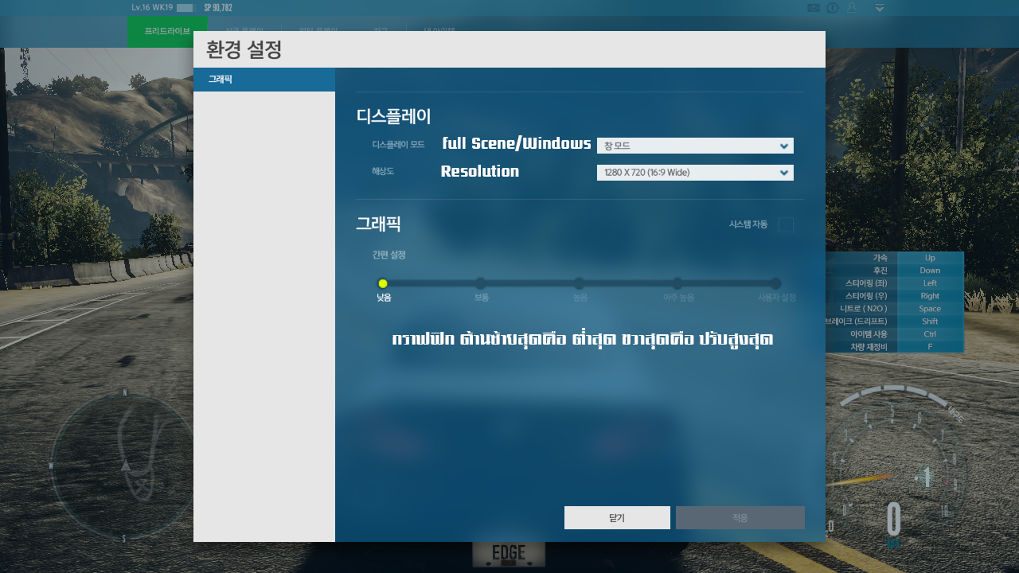
Task: Select the 보통 graphics preset point
Action: pyautogui.click(x=481, y=284)
